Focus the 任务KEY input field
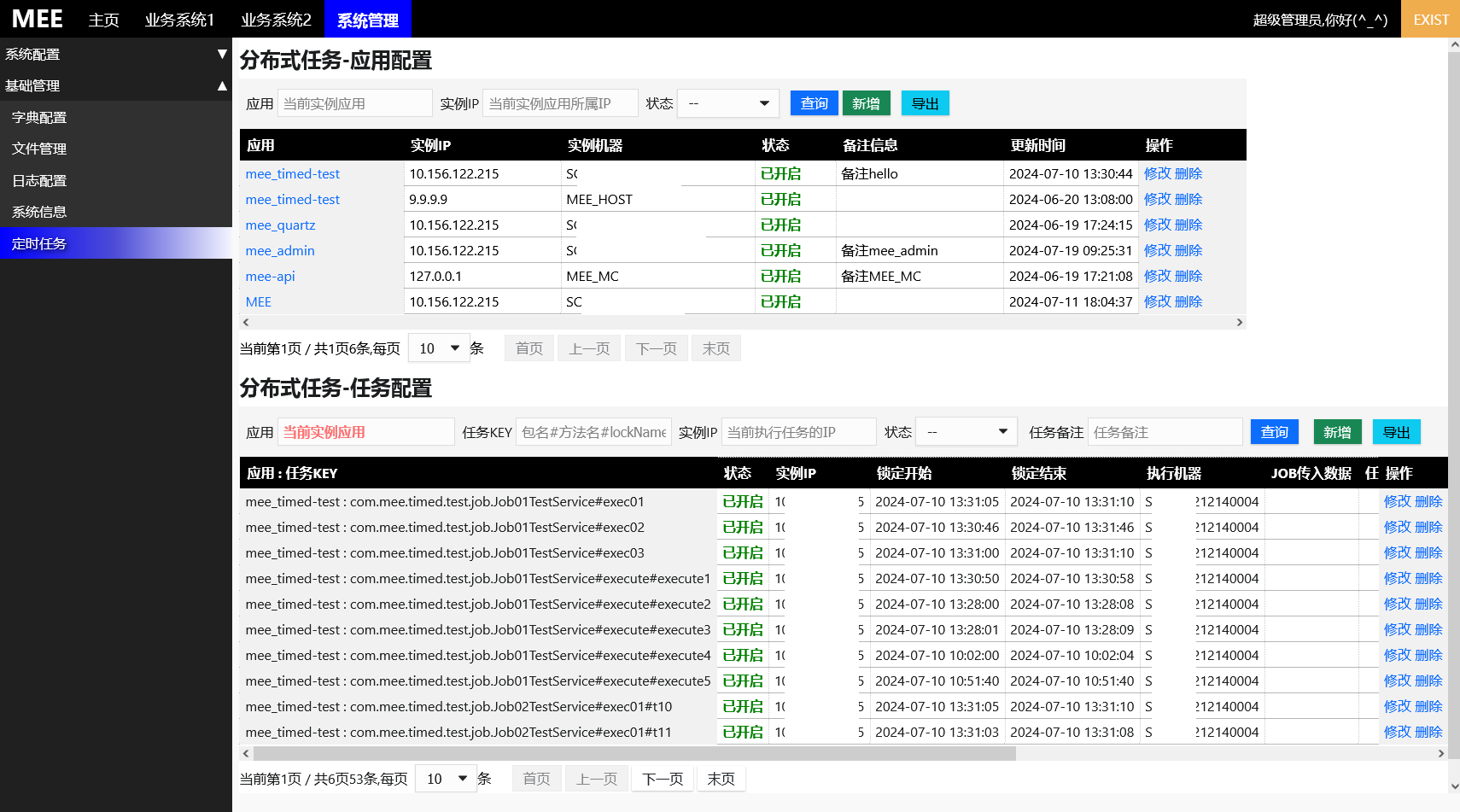Image resolution: width=1460 pixels, height=812 pixels. point(594,432)
